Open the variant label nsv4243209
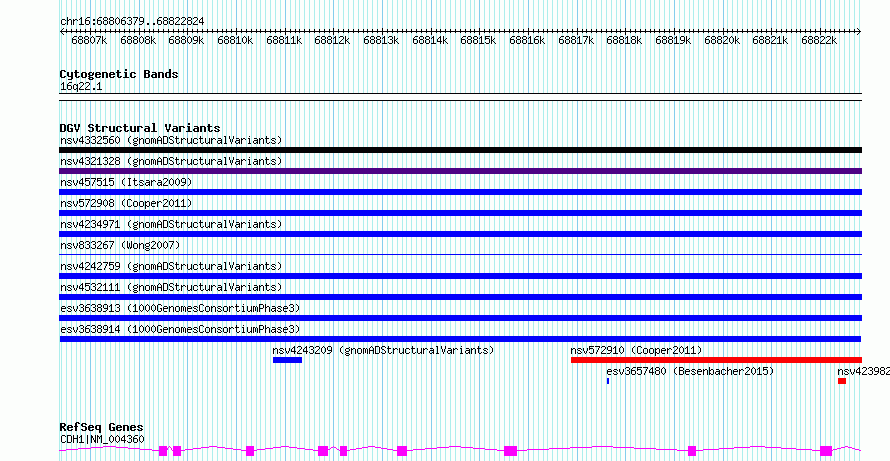This screenshot has width=890, height=461. [x=383, y=350]
